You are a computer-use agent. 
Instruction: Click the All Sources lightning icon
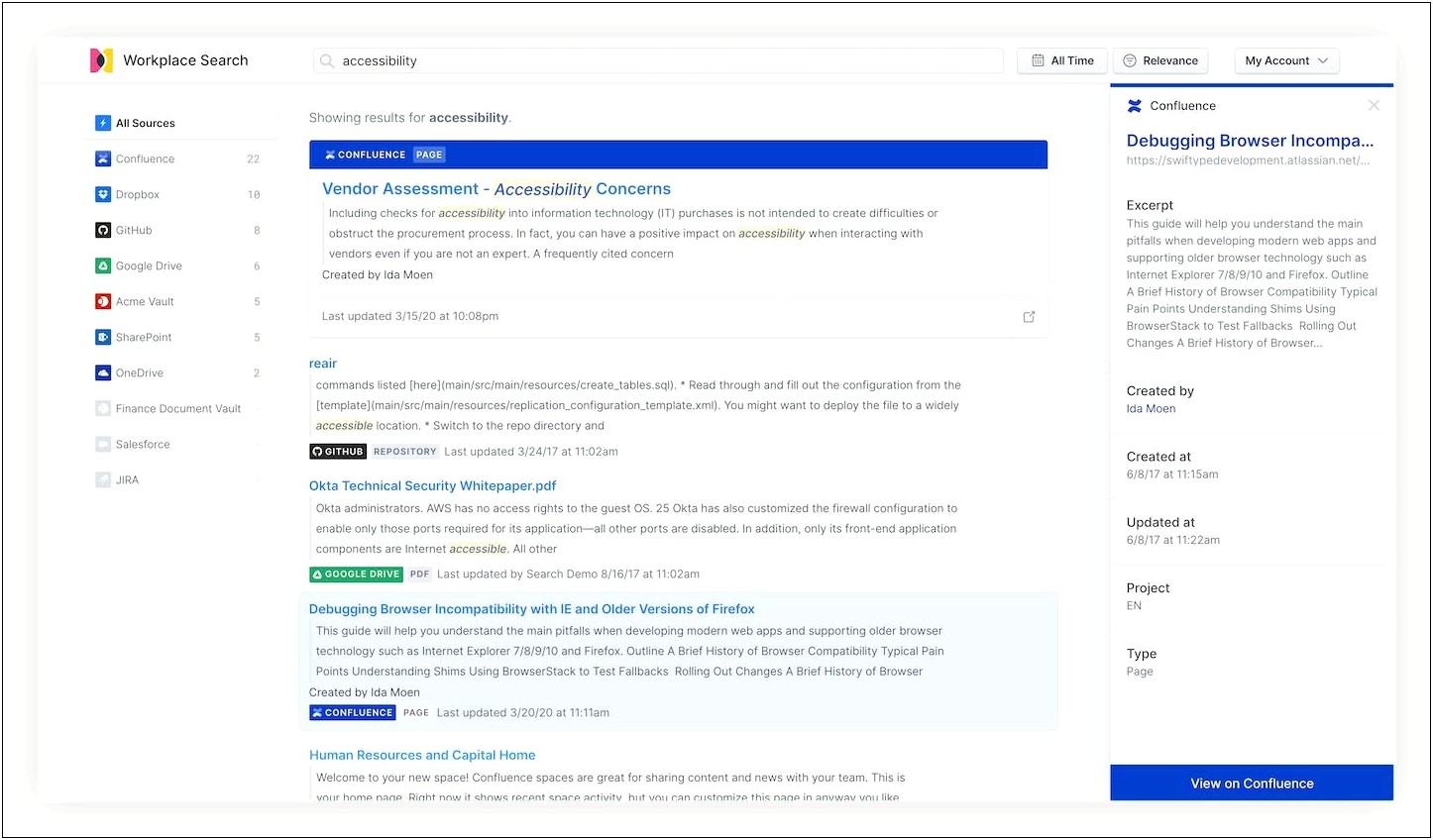coord(103,123)
